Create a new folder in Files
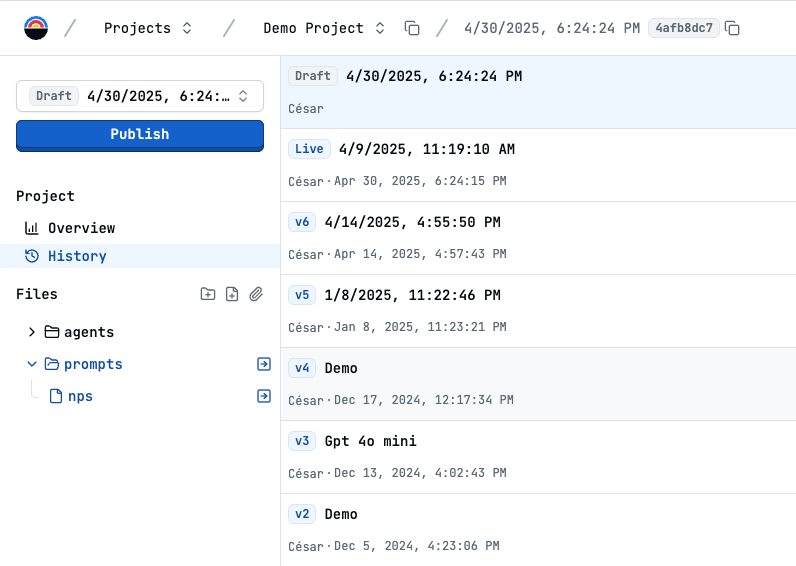796x566 pixels. [x=208, y=294]
